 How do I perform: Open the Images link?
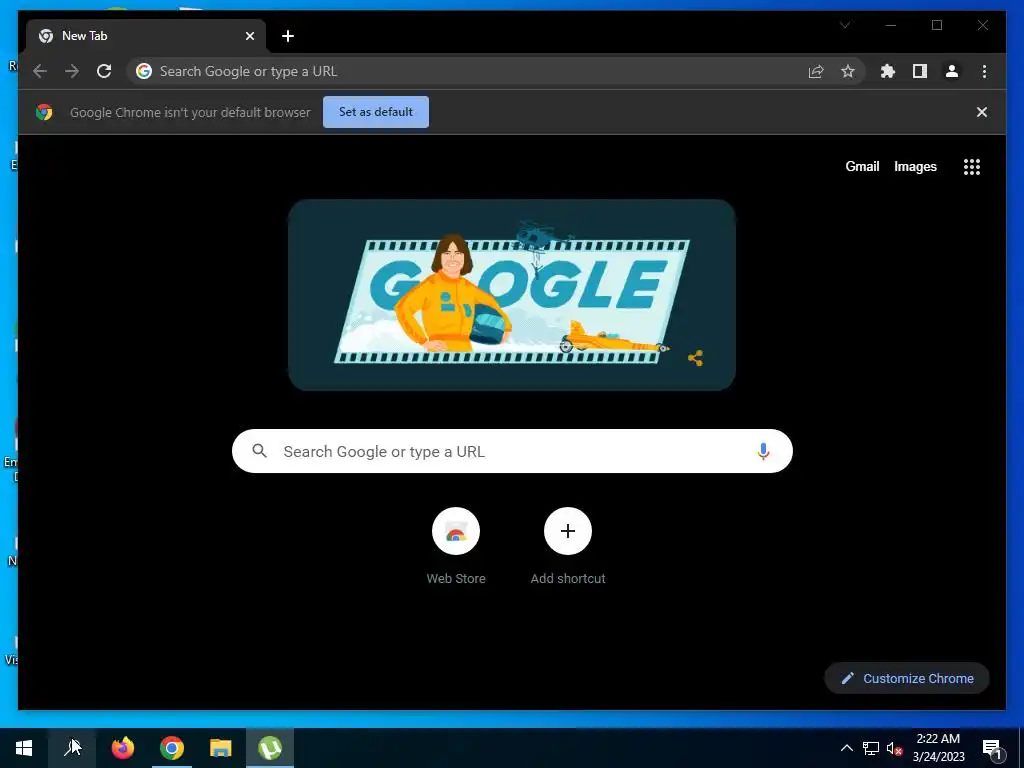915,167
